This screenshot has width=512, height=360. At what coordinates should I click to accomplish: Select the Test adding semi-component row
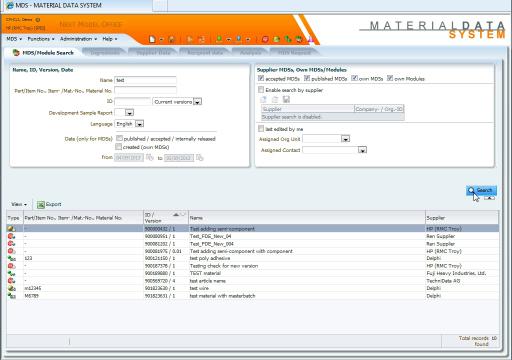[253, 229]
